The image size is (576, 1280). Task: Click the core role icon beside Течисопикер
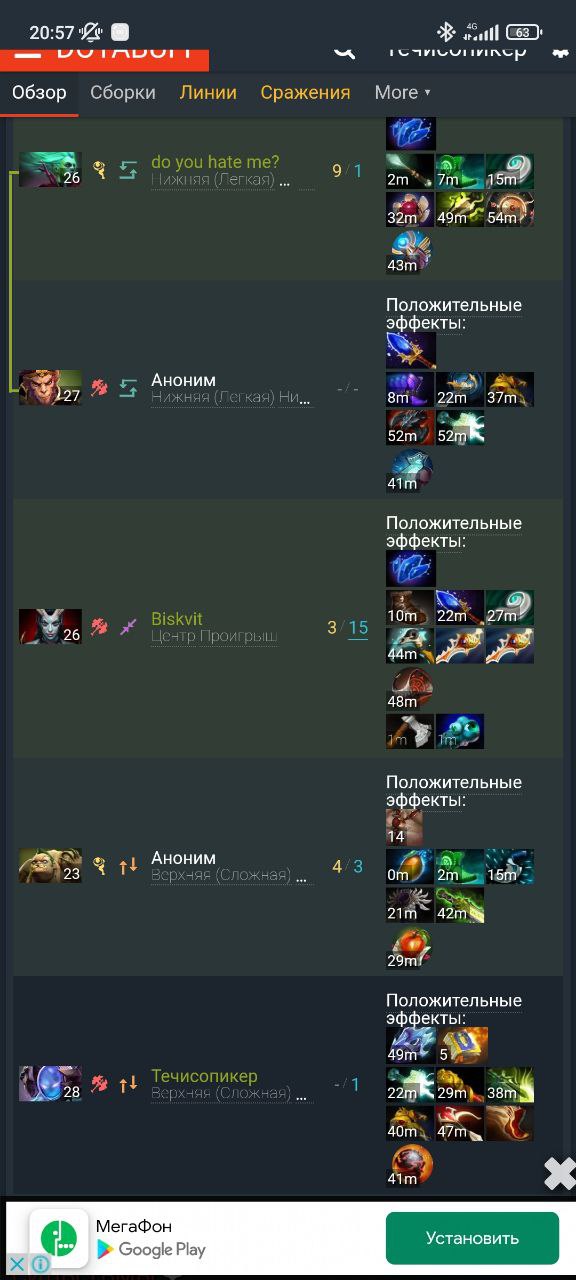click(x=99, y=1083)
